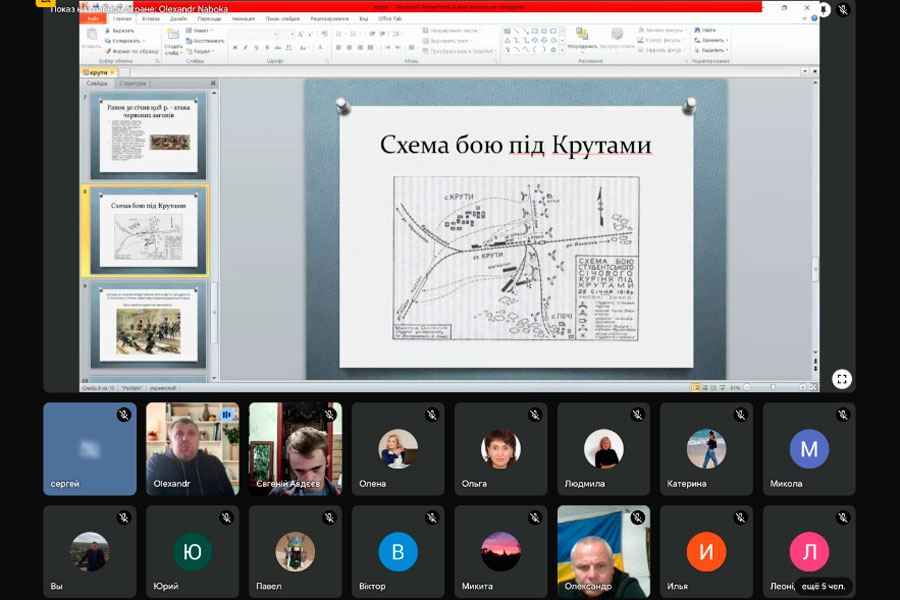Click muted microphone on Катерина's tile
The width and height of the screenshot is (900, 600).
[741, 414]
